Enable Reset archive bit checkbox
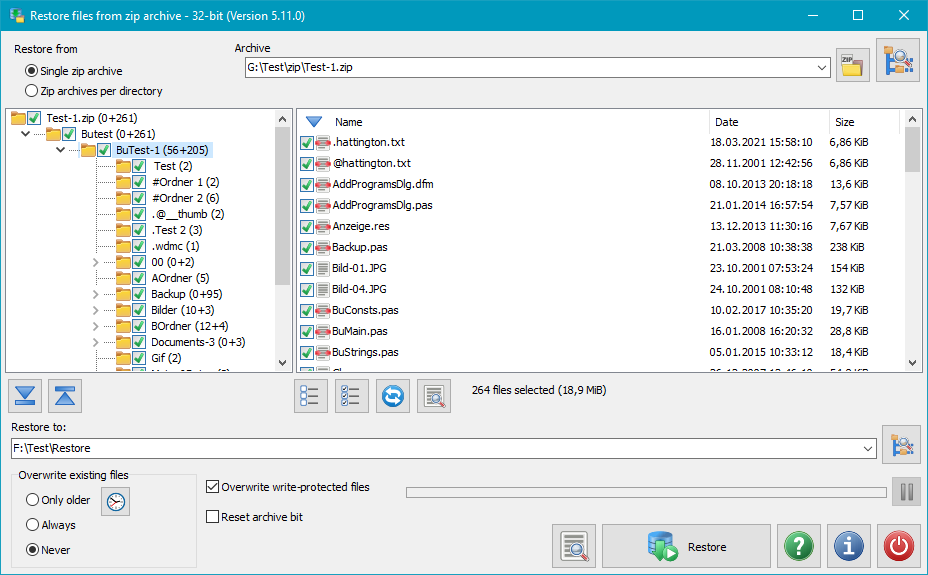Screen dimensions: 928x575 [212, 516]
